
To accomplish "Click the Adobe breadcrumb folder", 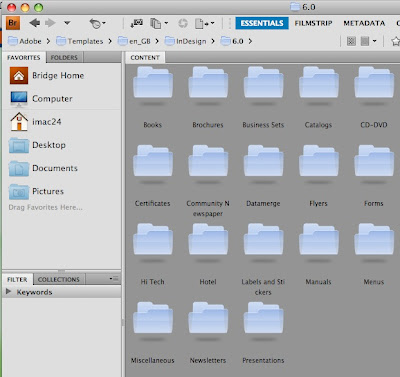I will pos(25,41).
